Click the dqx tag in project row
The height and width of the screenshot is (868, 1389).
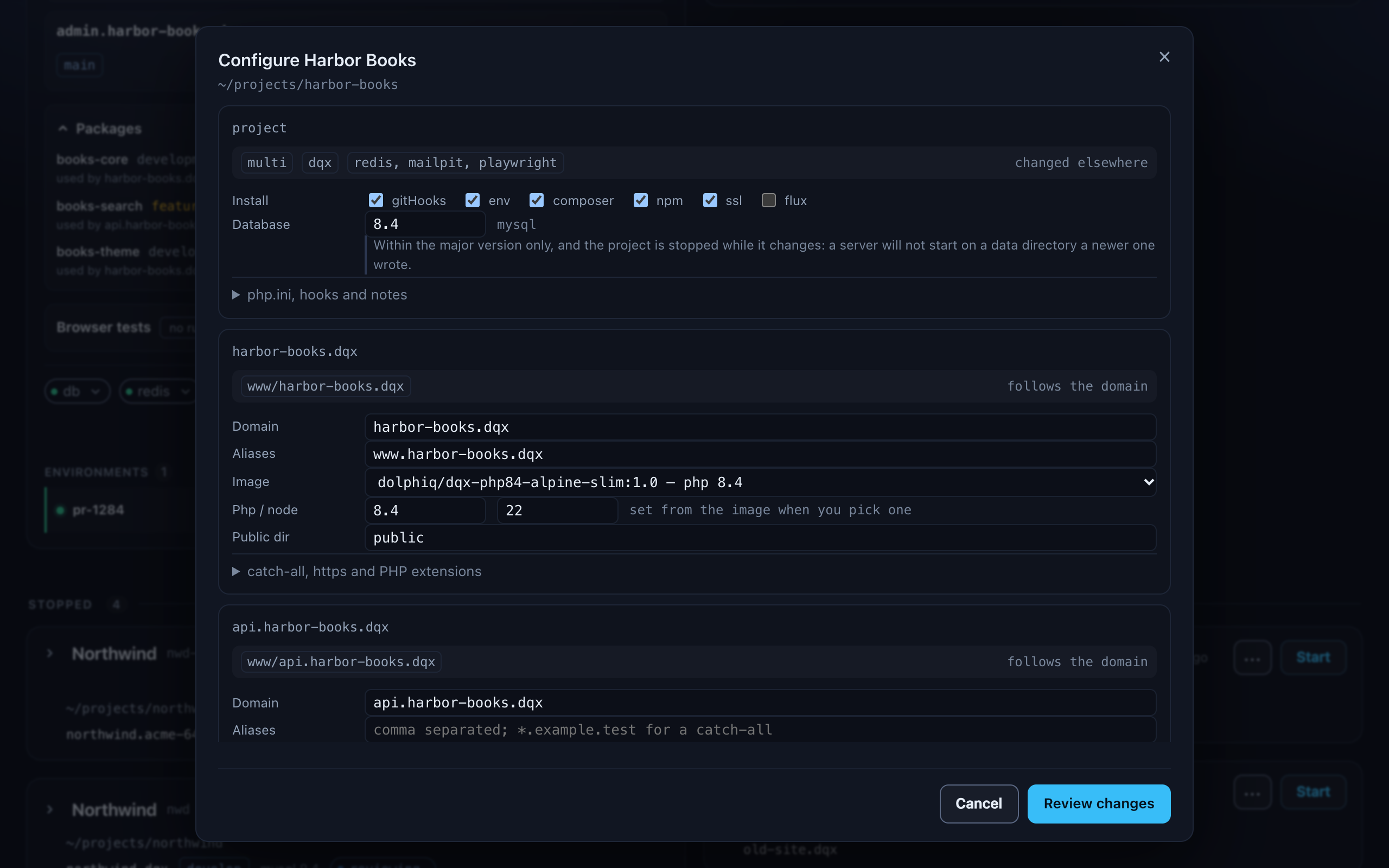tap(320, 162)
